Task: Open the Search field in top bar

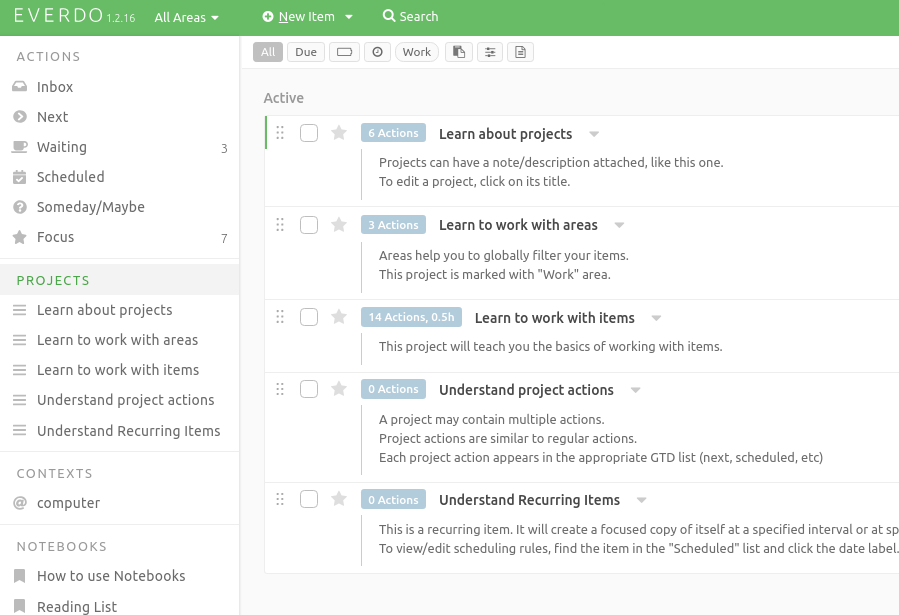Action: (411, 17)
